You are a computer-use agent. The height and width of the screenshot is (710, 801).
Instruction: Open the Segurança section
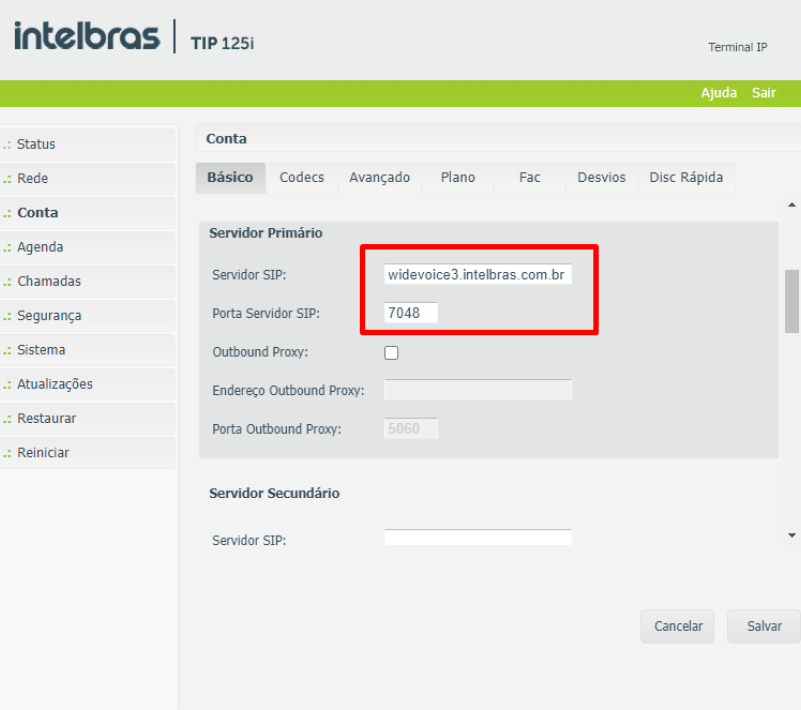pos(88,315)
